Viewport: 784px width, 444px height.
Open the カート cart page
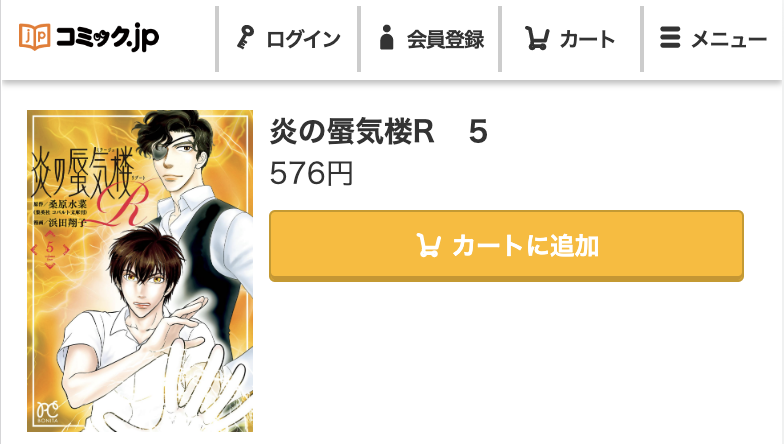(x=571, y=38)
